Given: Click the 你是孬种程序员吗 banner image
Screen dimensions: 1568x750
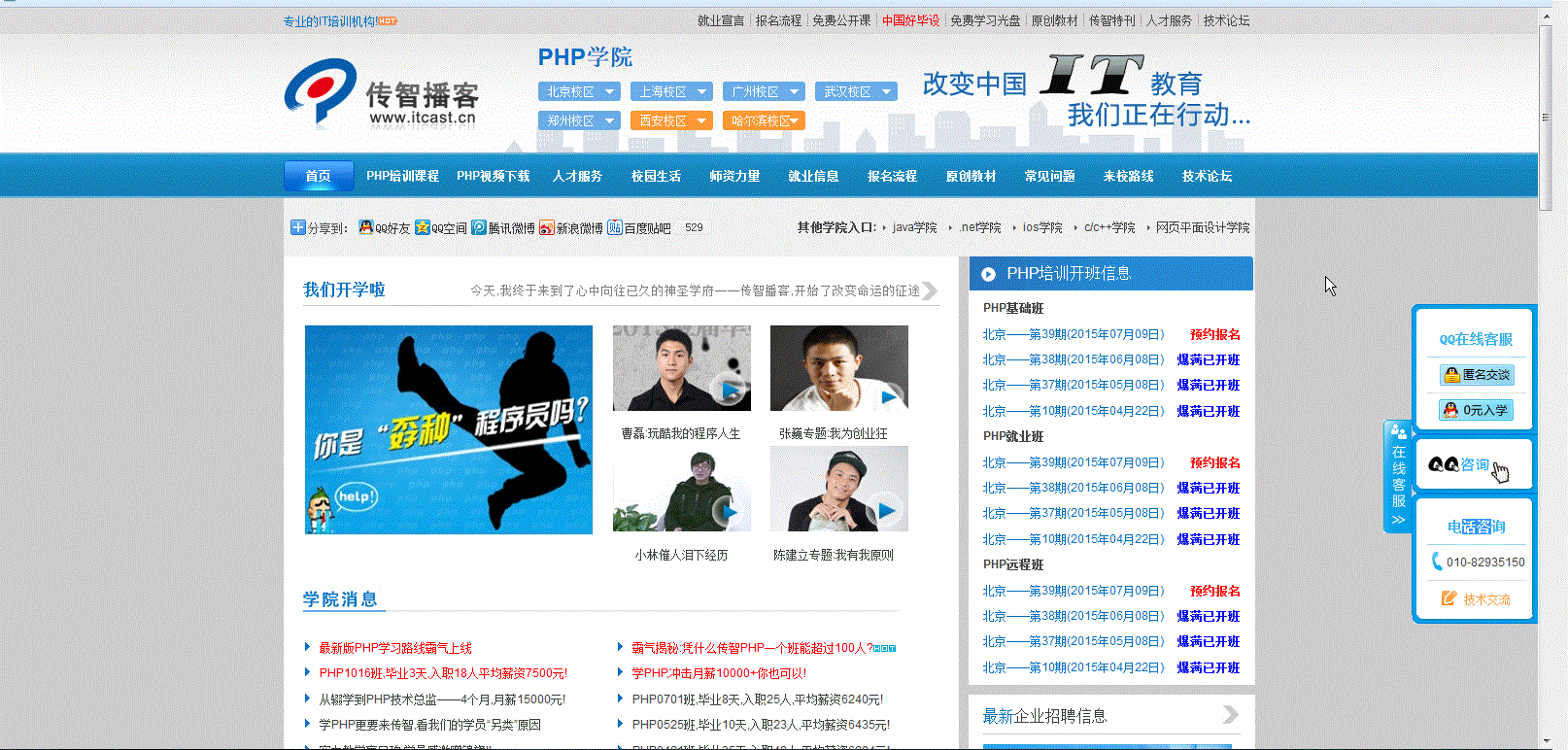Looking at the screenshot, I should (x=449, y=429).
